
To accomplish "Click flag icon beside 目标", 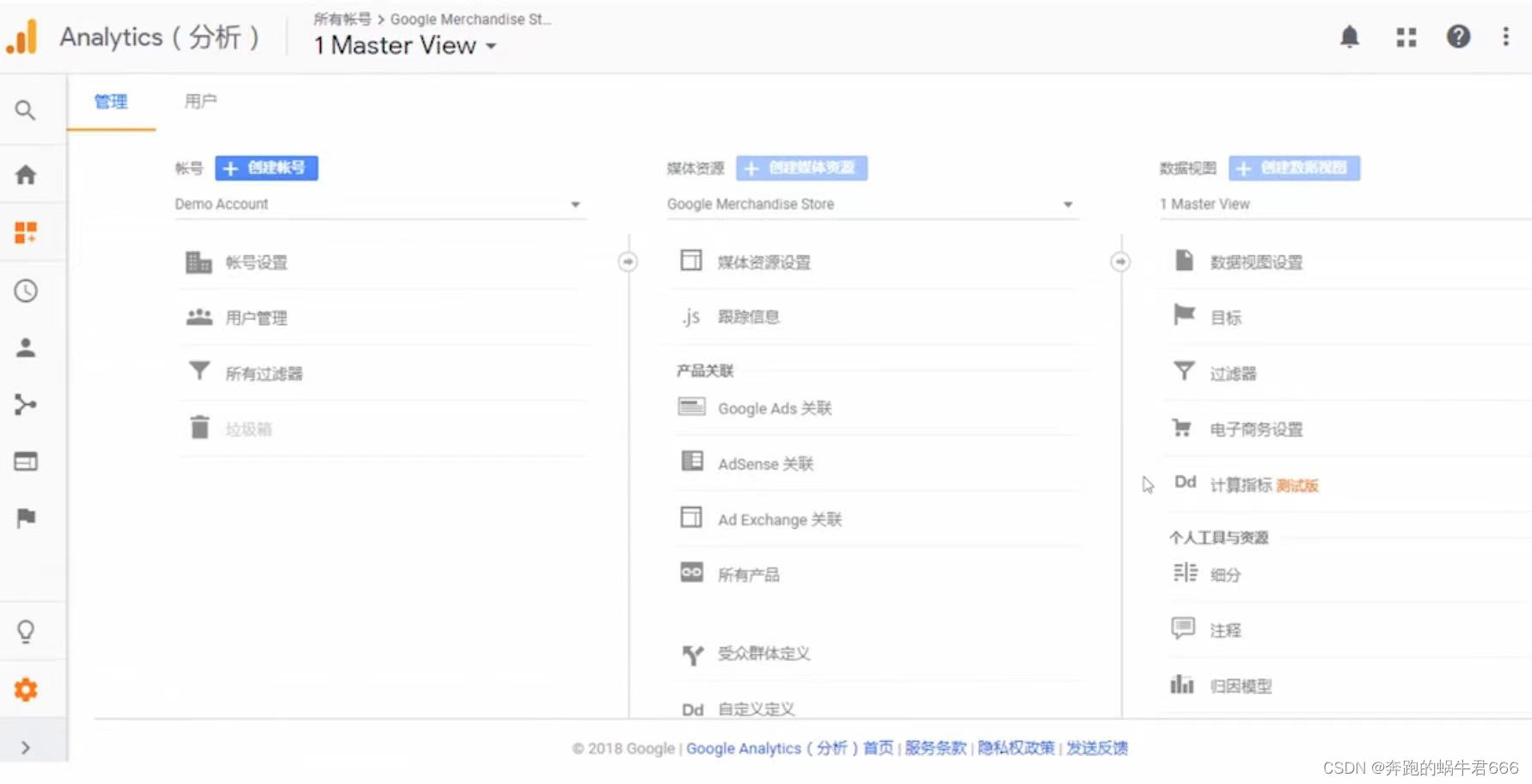I will [1185, 315].
